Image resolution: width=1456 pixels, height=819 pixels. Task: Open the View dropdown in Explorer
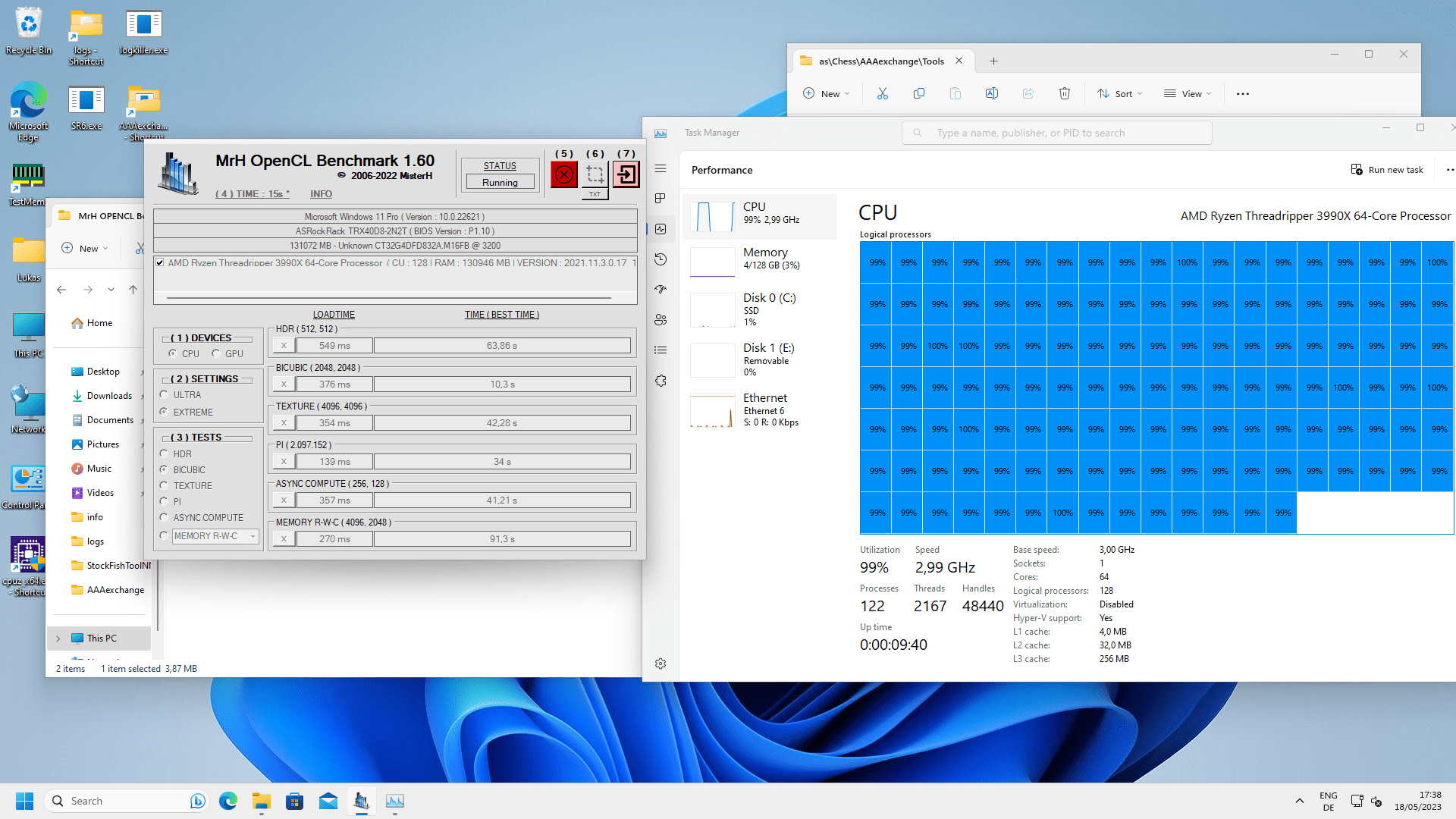(x=1188, y=94)
